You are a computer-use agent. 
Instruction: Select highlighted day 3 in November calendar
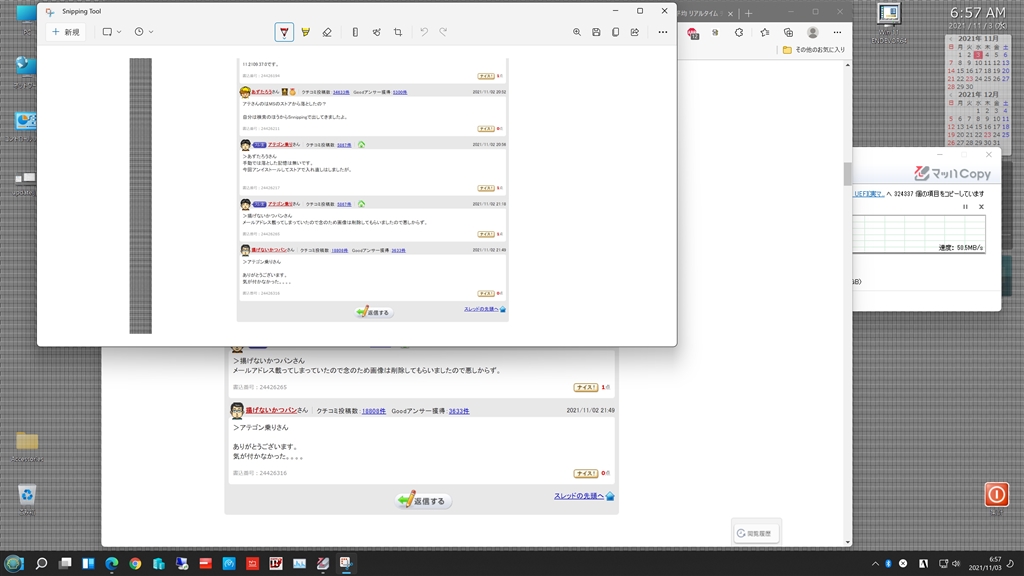coord(978,55)
